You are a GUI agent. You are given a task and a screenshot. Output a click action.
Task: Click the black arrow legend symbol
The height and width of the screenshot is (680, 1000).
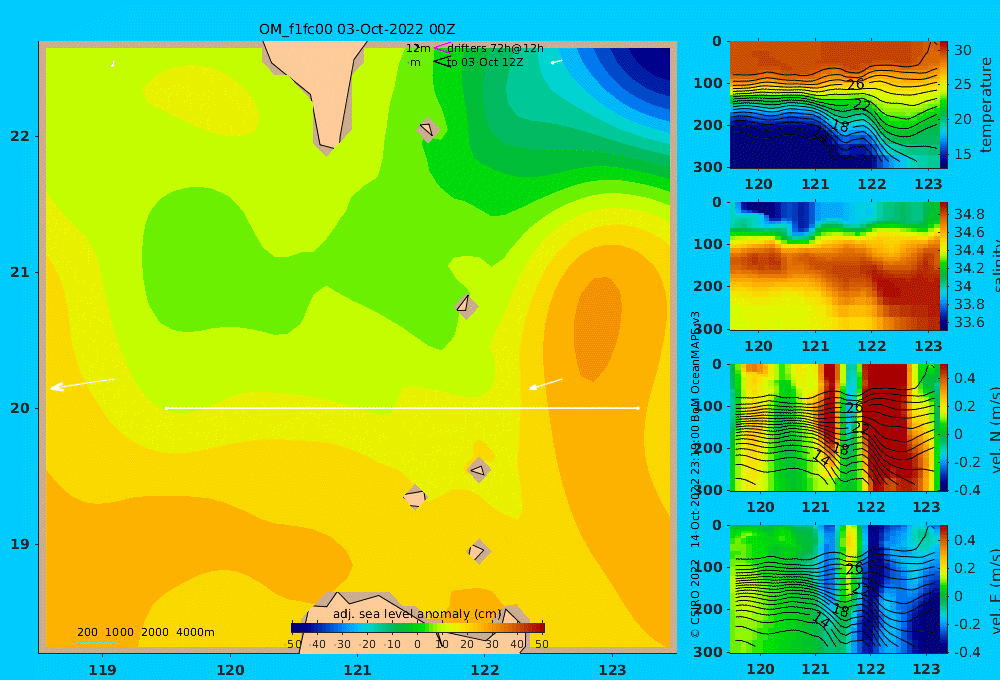click(x=442, y=62)
